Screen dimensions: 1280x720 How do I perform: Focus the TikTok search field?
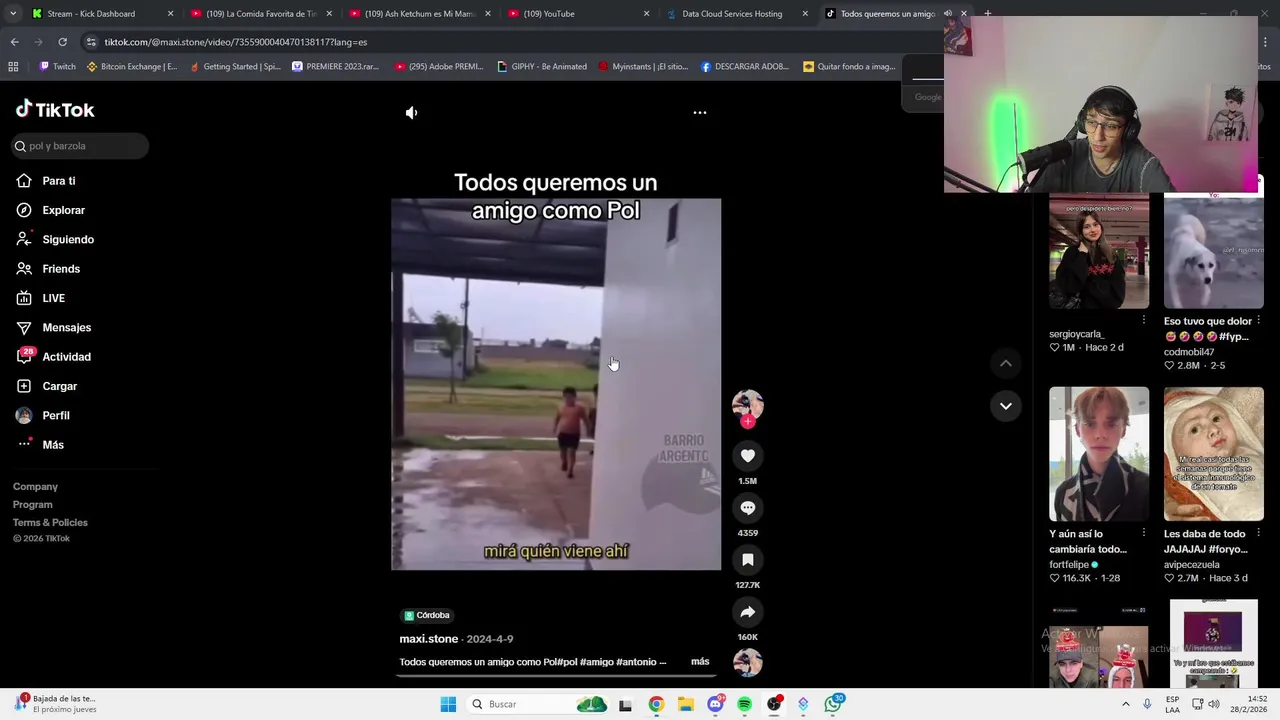pos(80,146)
